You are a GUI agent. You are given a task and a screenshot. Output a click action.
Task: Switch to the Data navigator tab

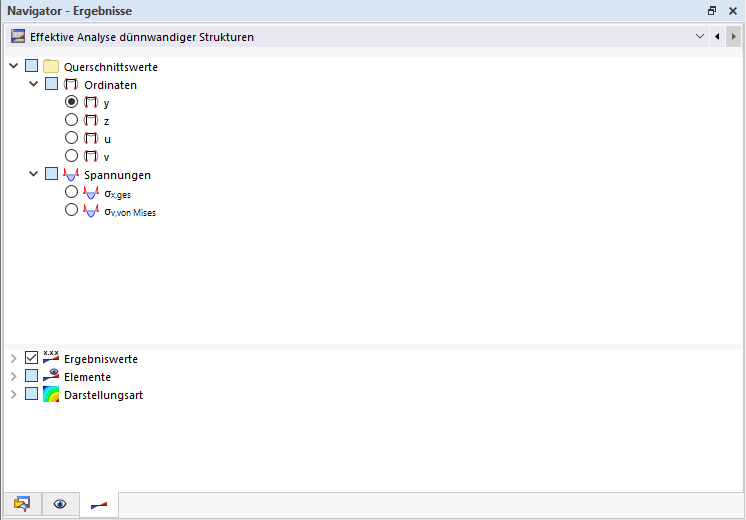pos(22,504)
